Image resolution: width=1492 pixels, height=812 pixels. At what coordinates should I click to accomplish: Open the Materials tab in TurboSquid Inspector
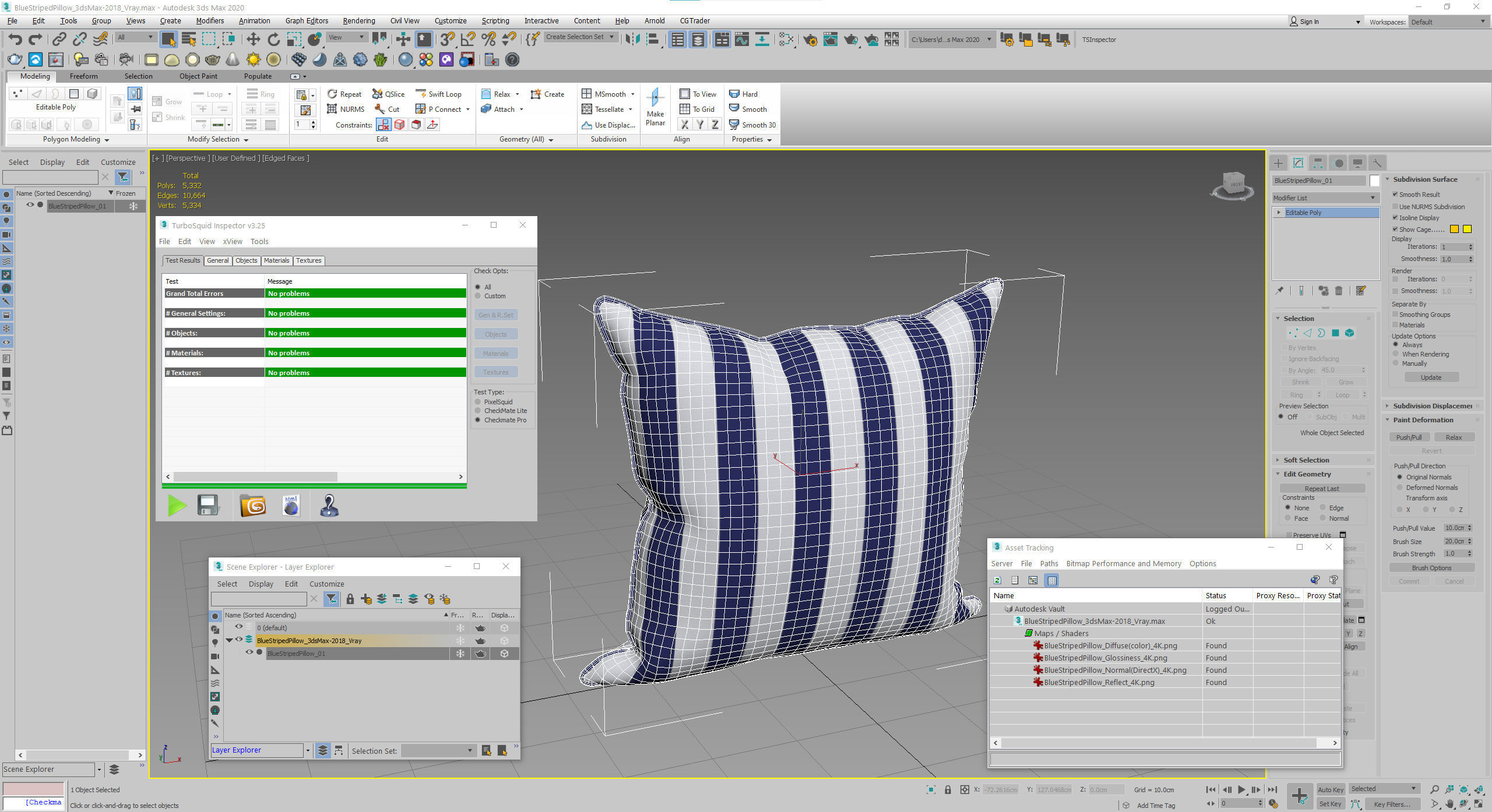[x=276, y=260]
